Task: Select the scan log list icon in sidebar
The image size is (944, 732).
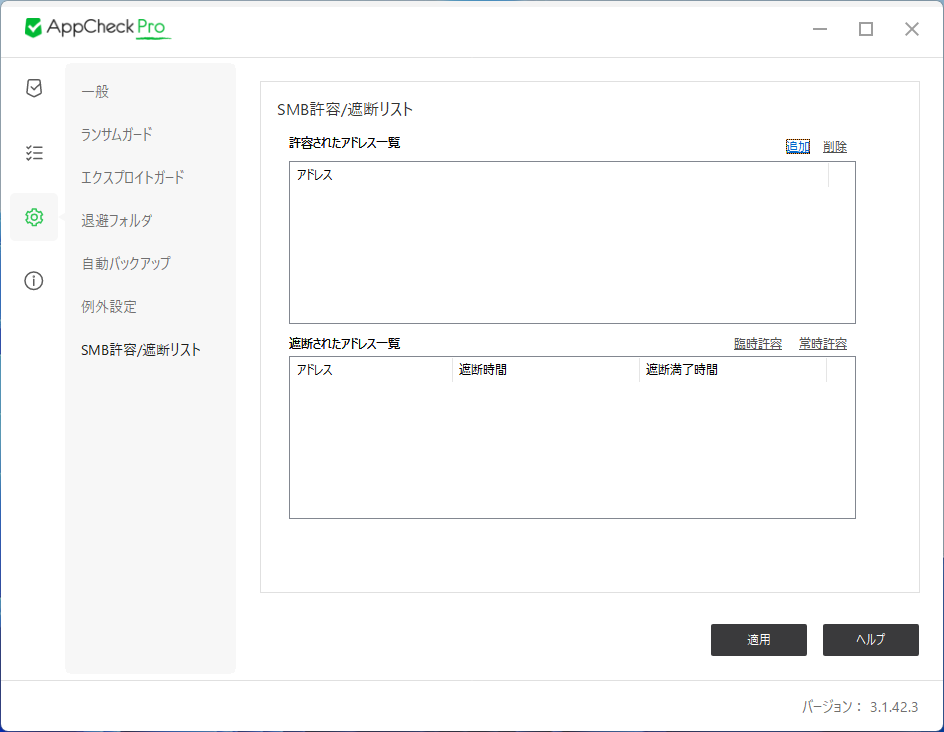Action: click(33, 152)
